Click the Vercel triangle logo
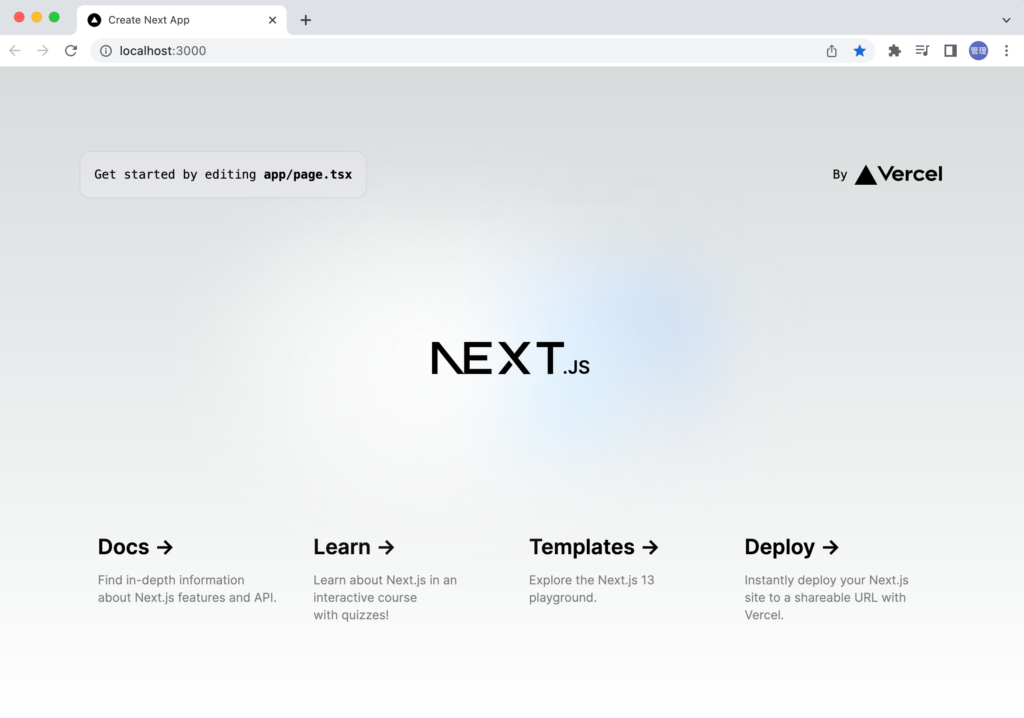 point(865,174)
